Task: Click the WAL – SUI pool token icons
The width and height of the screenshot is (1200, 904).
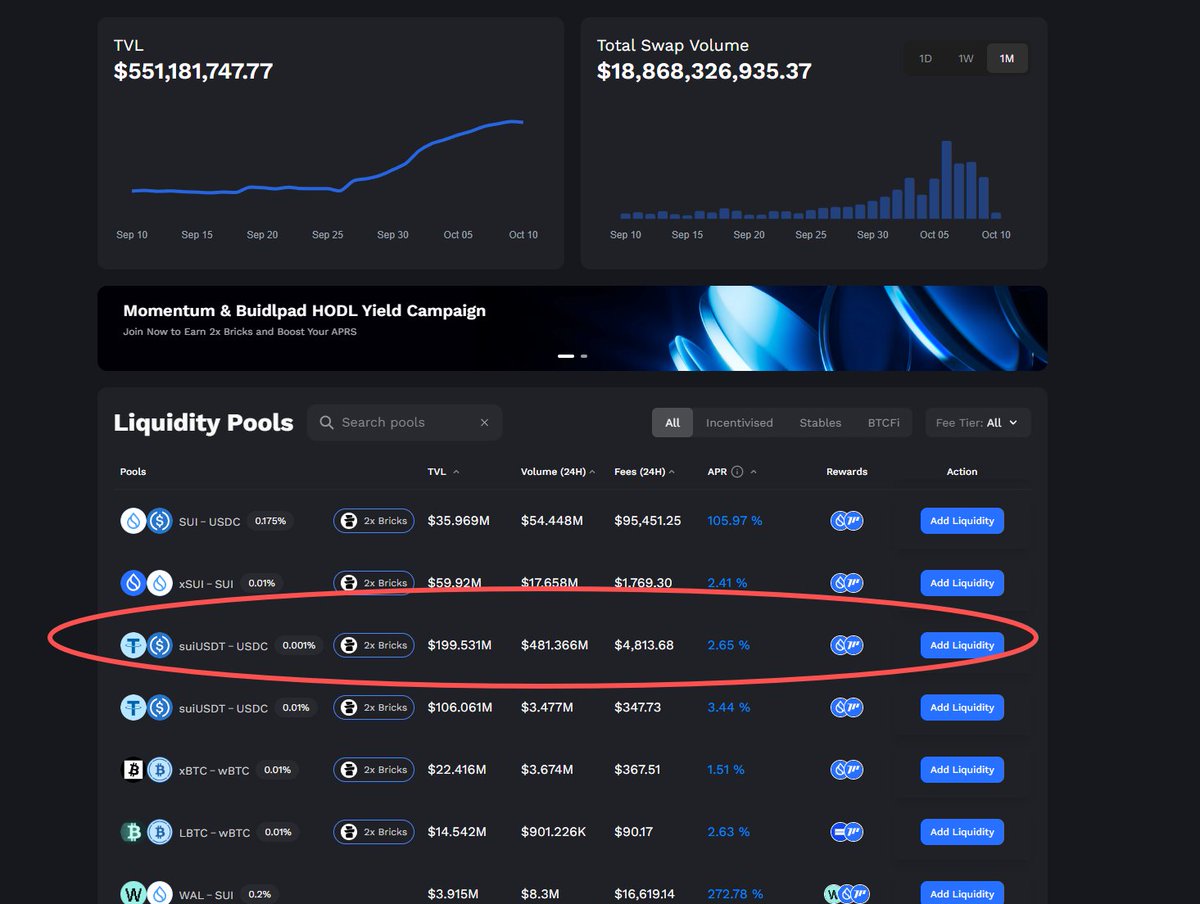Action: [x=146, y=894]
